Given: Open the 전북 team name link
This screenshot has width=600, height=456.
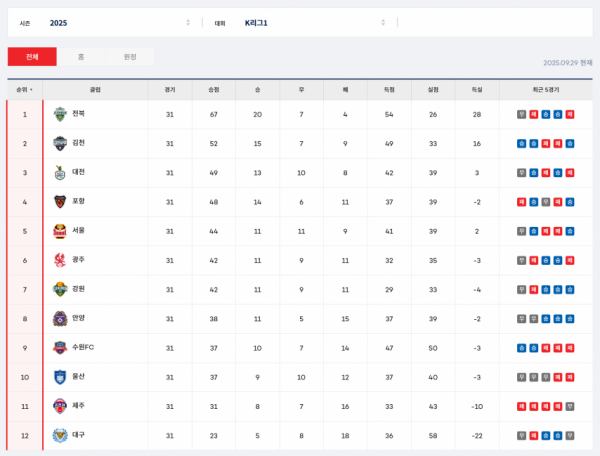Looking at the screenshot, I should click(x=78, y=114).
